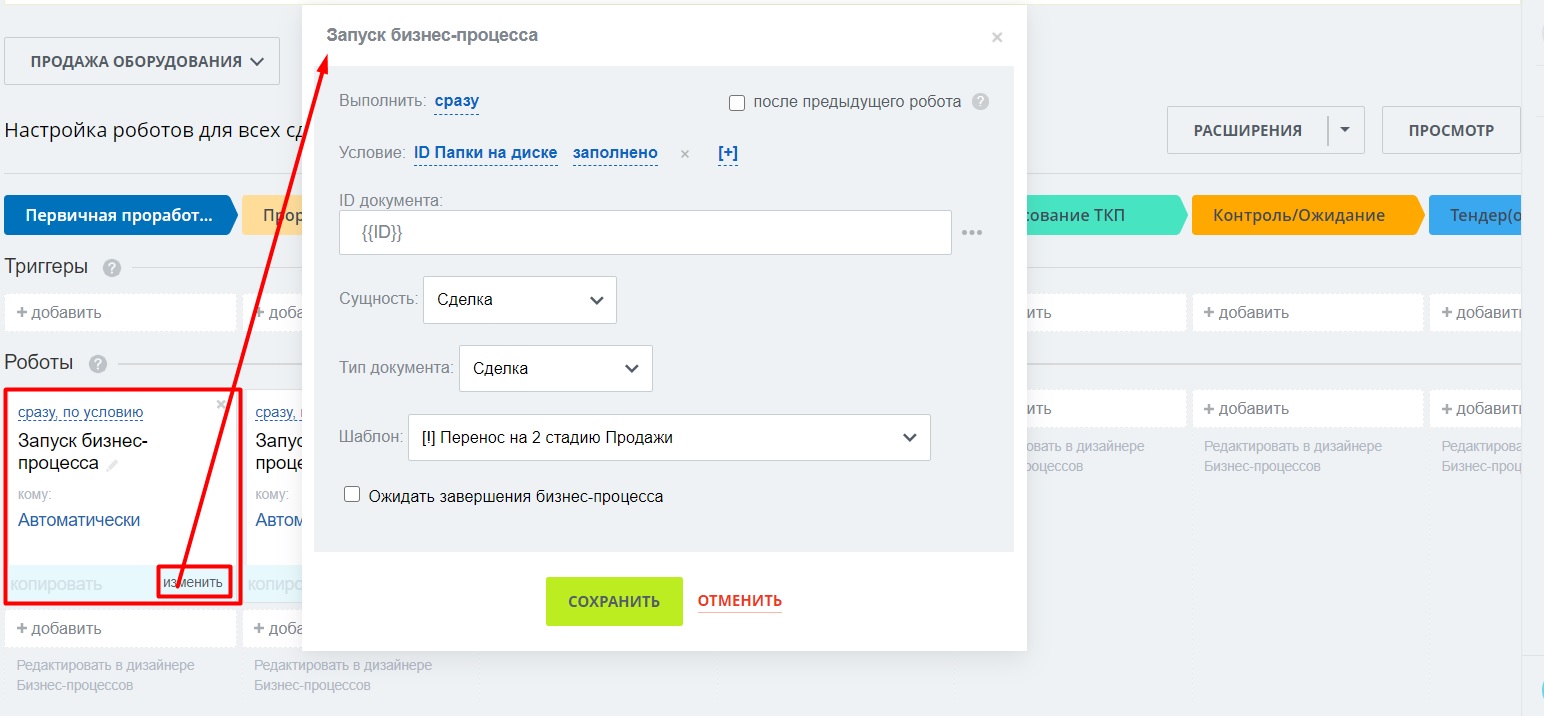This screenshot has height=716, width=1544.
Task: Open the Сущность dropdown
Action: 519,300
